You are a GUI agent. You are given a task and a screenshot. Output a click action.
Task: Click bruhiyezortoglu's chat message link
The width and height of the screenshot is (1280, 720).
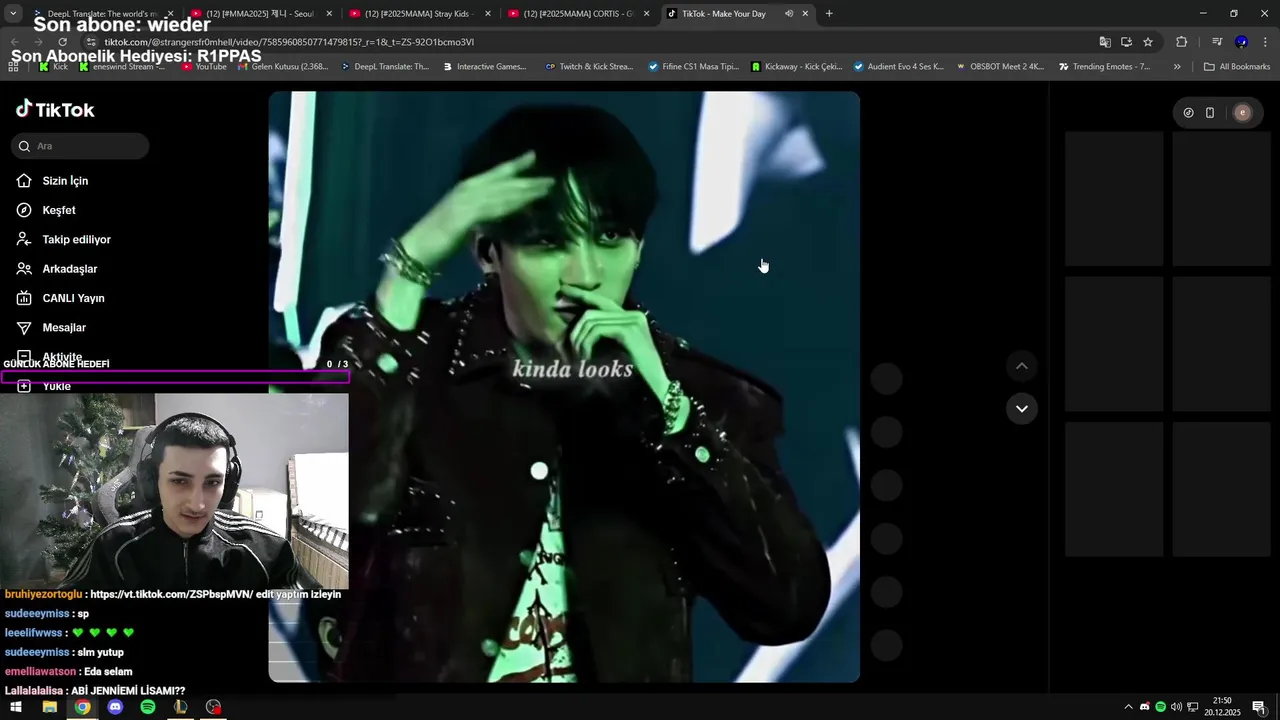172,594
